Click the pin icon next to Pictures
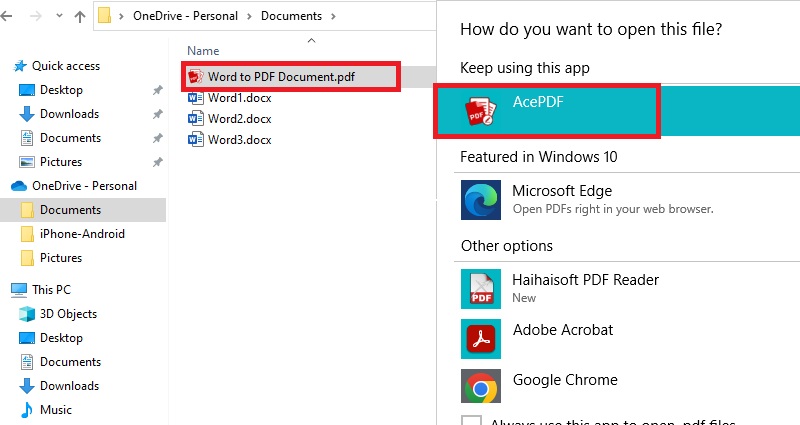This screenshot has width=800, height=425. click(158, 162)
